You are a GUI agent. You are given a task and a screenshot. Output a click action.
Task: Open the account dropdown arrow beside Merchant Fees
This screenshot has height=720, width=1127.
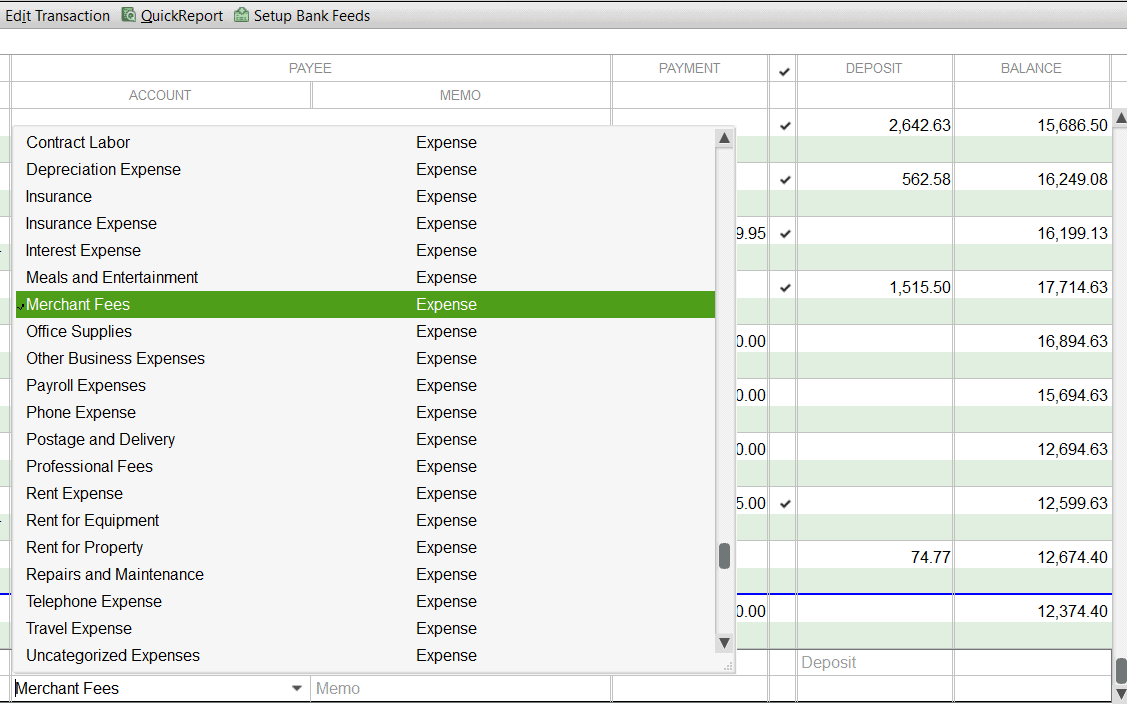(x=297, y=688)
